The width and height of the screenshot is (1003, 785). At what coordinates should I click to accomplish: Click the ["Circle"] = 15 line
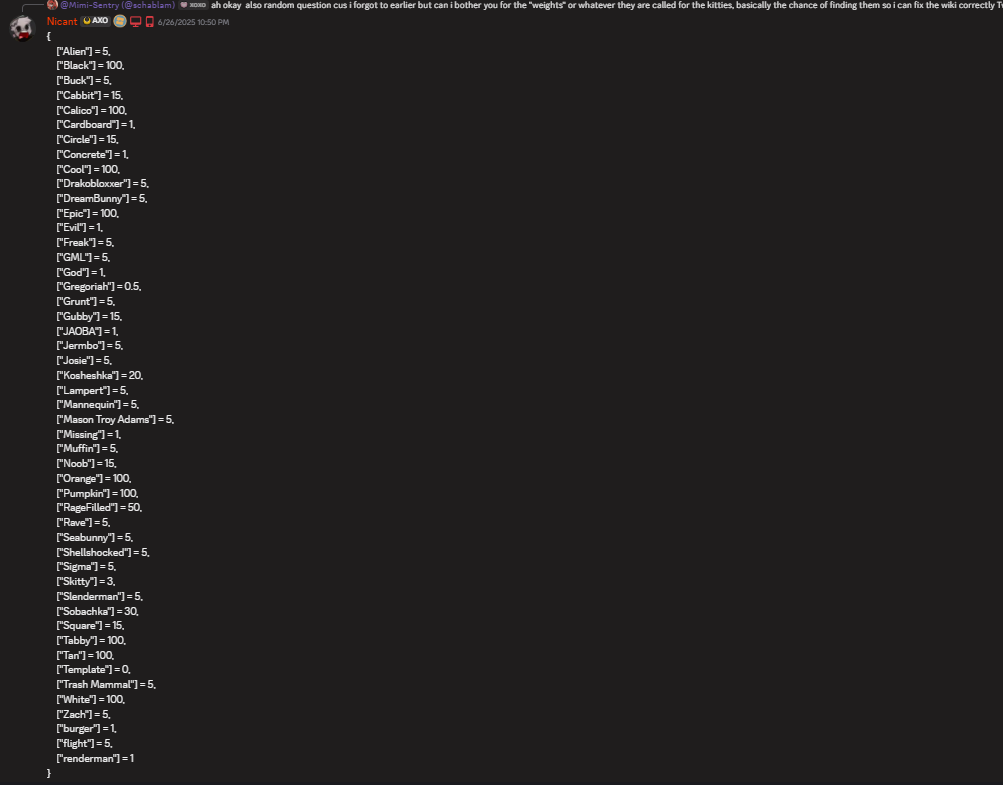point(88,139)
